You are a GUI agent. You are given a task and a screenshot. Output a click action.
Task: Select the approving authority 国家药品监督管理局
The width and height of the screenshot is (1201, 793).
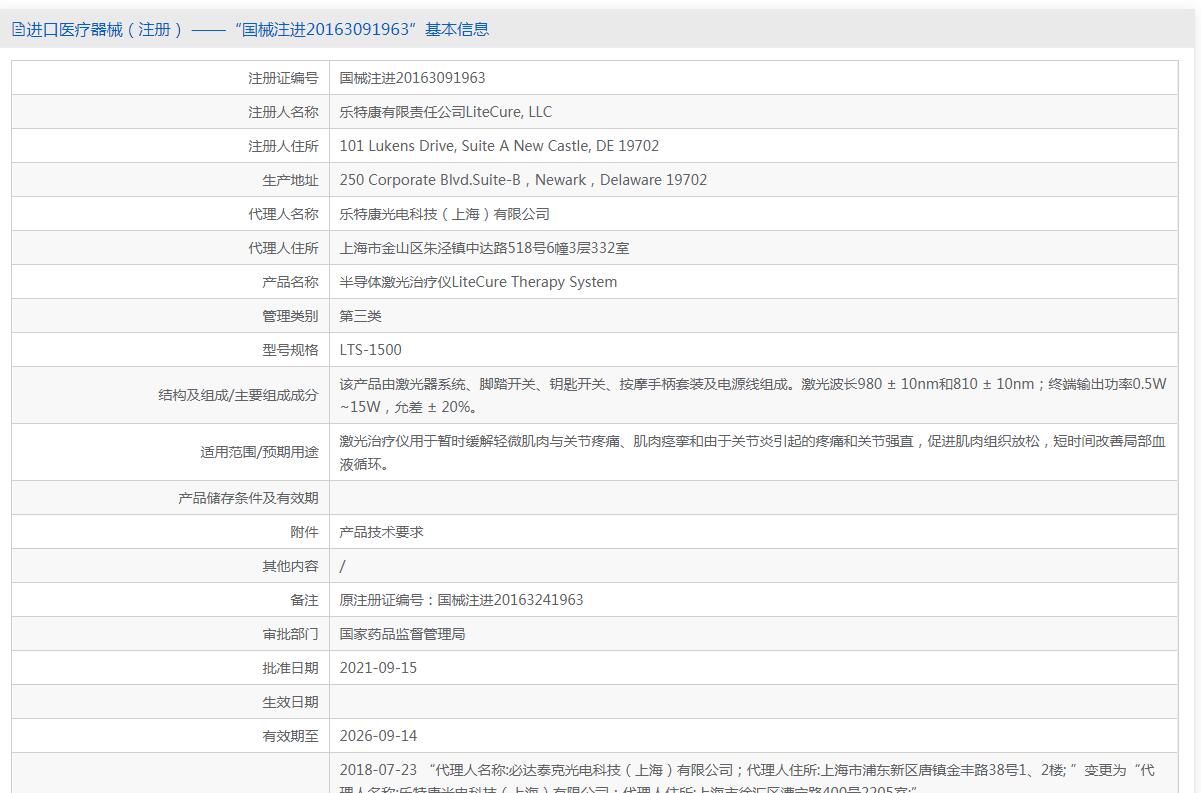pyautogui.click(x=403, y=634)
